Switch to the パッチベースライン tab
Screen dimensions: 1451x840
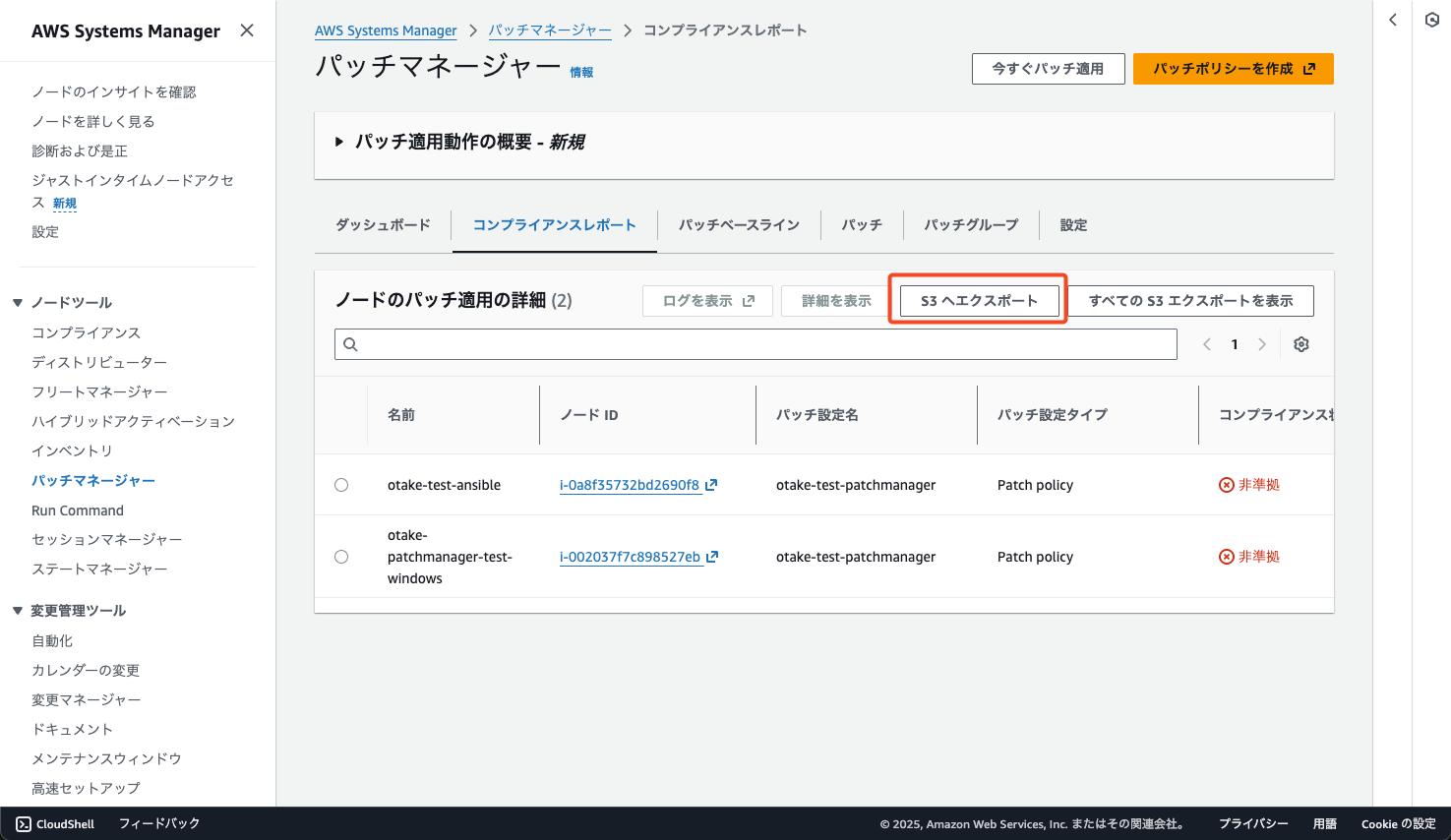(739, 225)
